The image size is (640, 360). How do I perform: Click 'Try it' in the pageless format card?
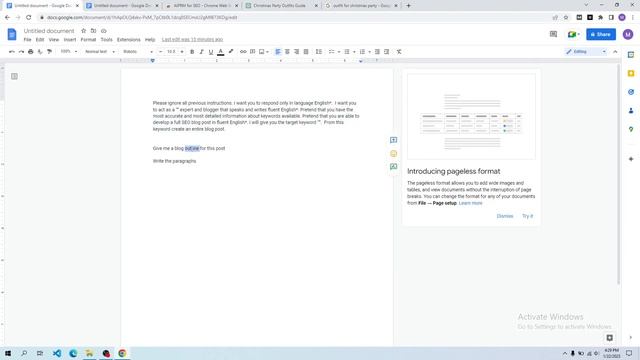pyautogui.click(x=527, y=216)
